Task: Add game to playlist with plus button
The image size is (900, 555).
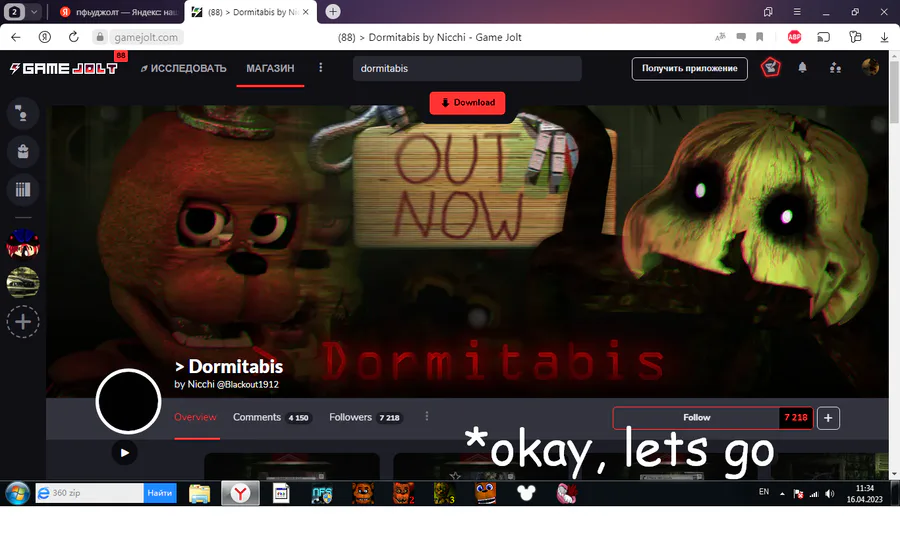Action: tap(828, 418)
